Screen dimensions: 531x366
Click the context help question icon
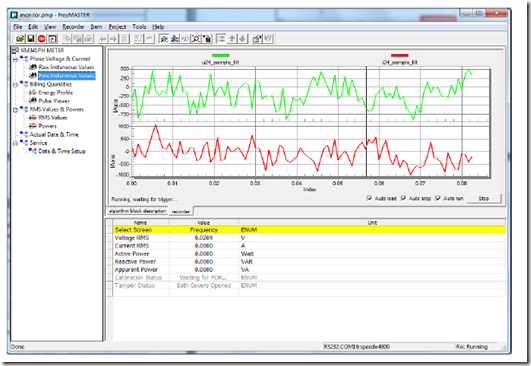268,39
